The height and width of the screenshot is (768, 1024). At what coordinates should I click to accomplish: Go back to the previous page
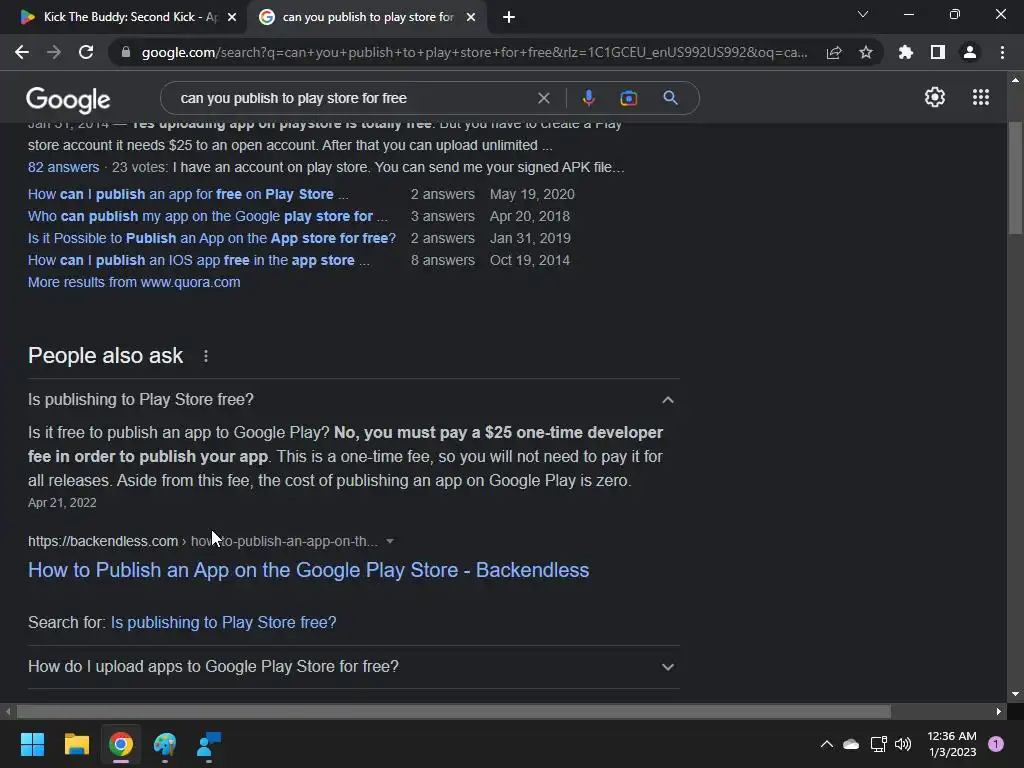tap(22, 52)
